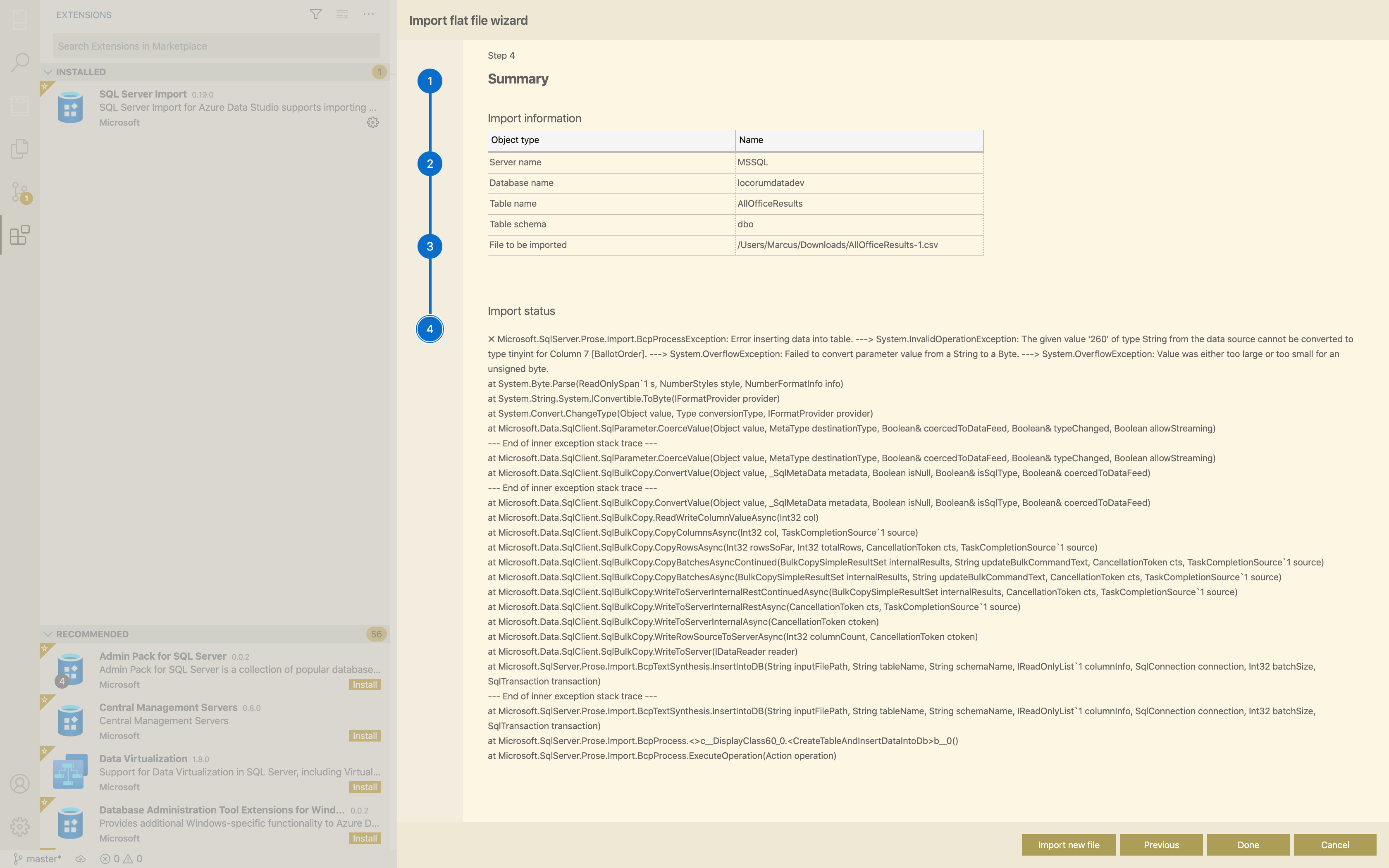Select the AllOfficeResults table name cell
Screen dimensions: 1389x868
[x=859, y=204]
